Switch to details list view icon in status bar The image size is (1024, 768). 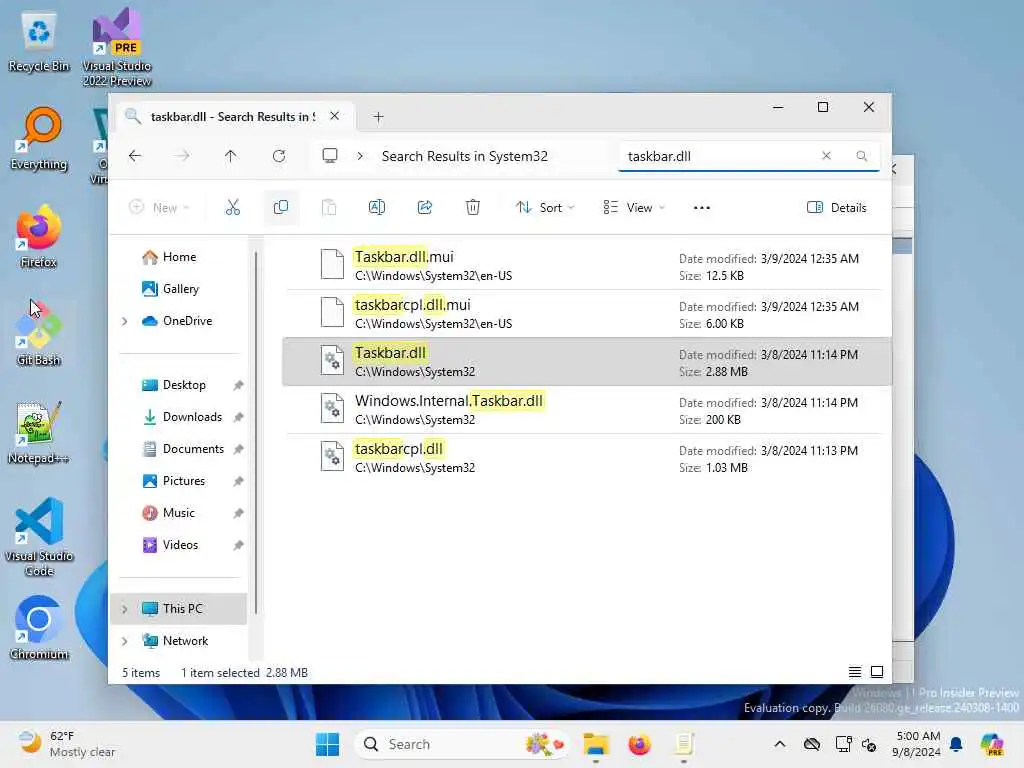pyautogui.click(x=854, y=672)
